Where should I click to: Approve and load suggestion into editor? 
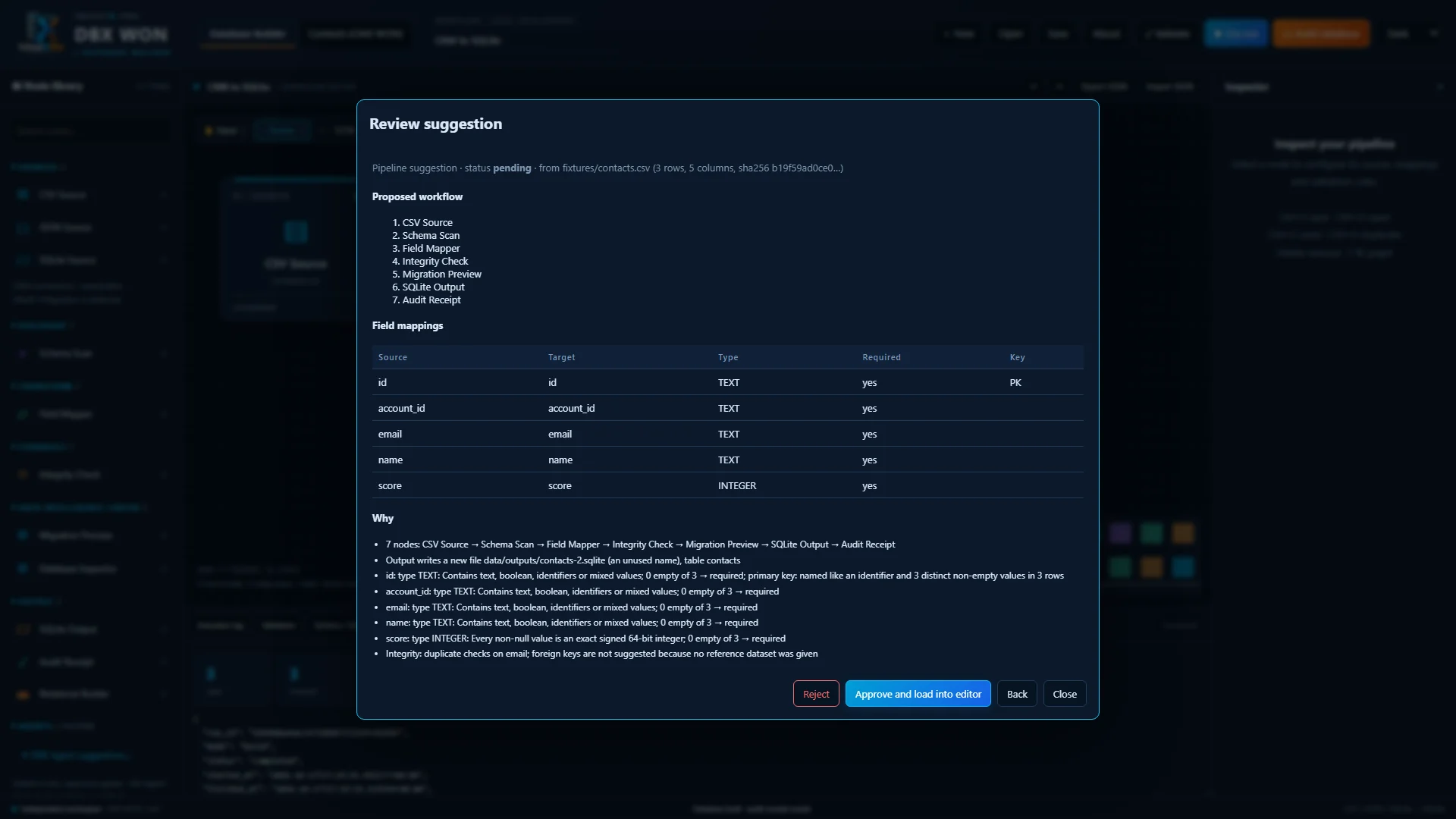point(918,694)
